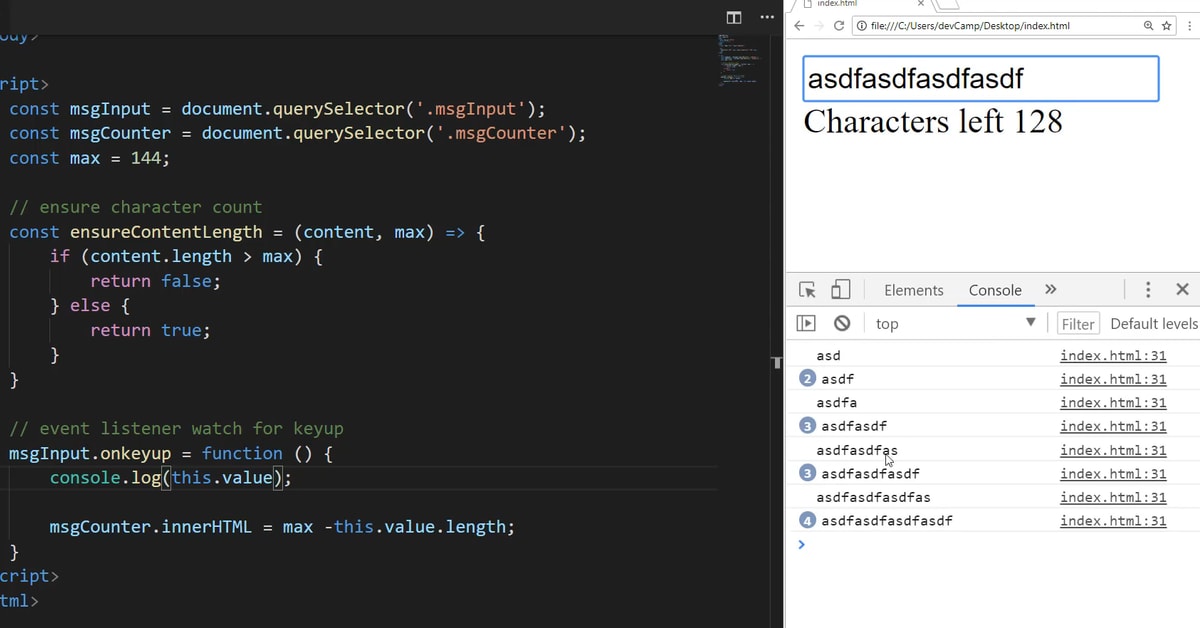Go back in the Chrome browser
The width and height of the screenshot is (1200, 628).
click(799, 25)
